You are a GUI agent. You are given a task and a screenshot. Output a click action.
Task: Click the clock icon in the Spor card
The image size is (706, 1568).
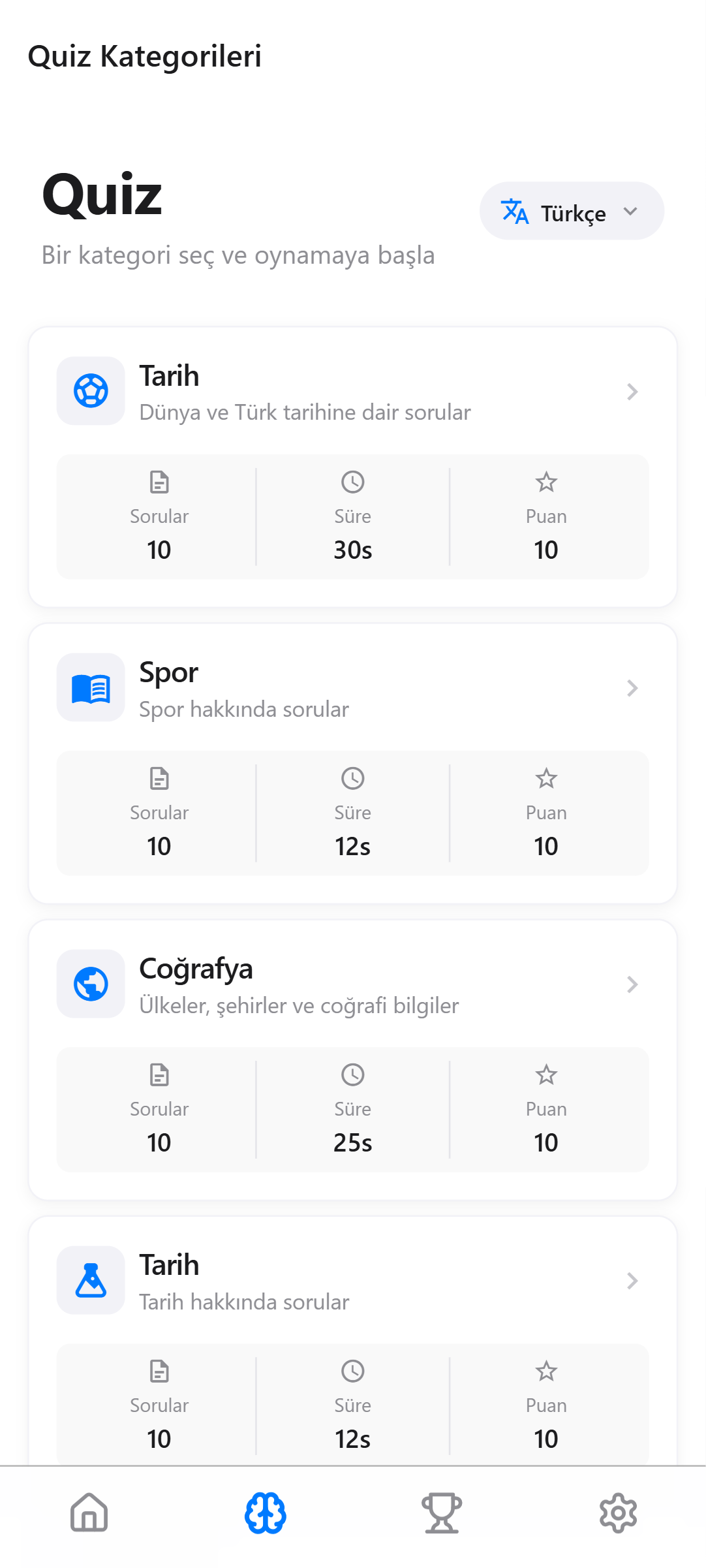click(352, 778)
